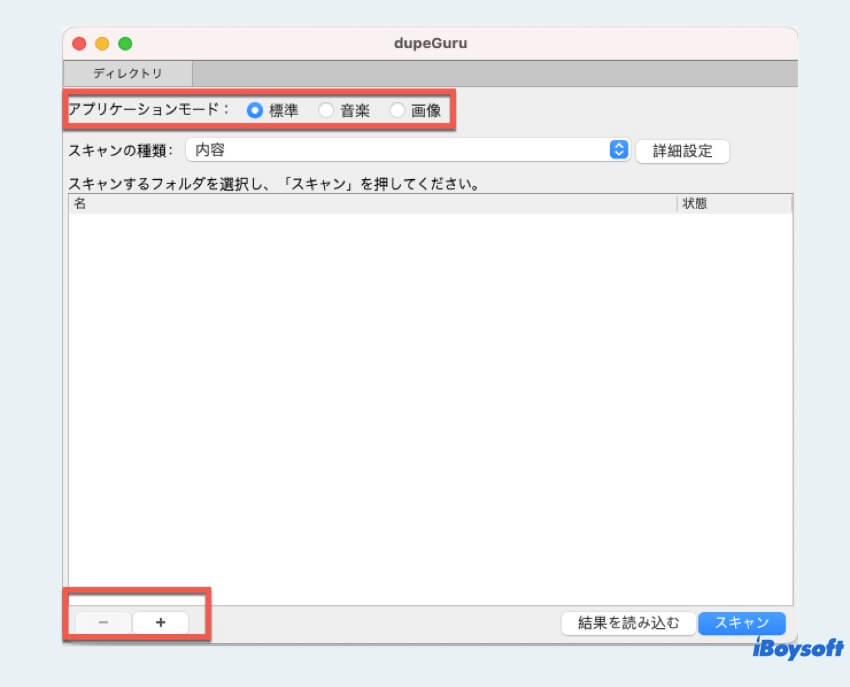Switch to the ディレクトリ tab
Viewport: 850px width, 687px height.
[x=128, y=73]
